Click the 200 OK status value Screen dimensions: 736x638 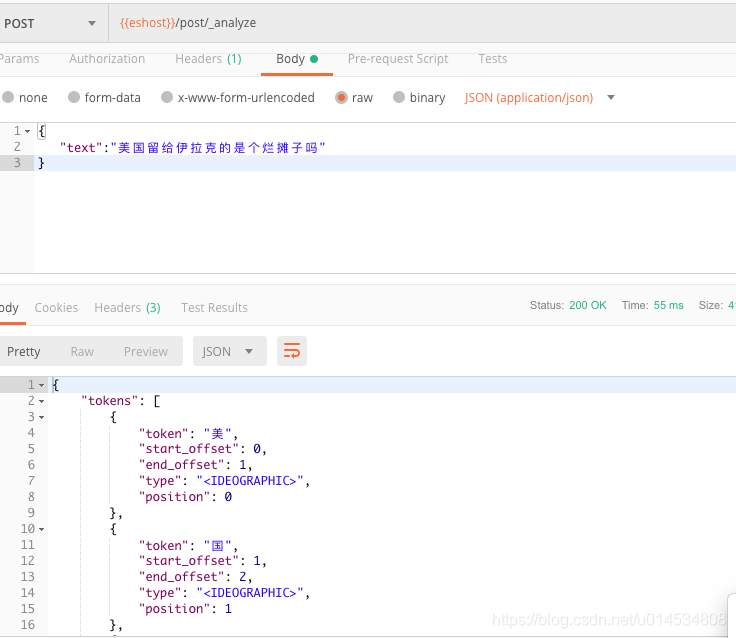click(x=588, y=305)
